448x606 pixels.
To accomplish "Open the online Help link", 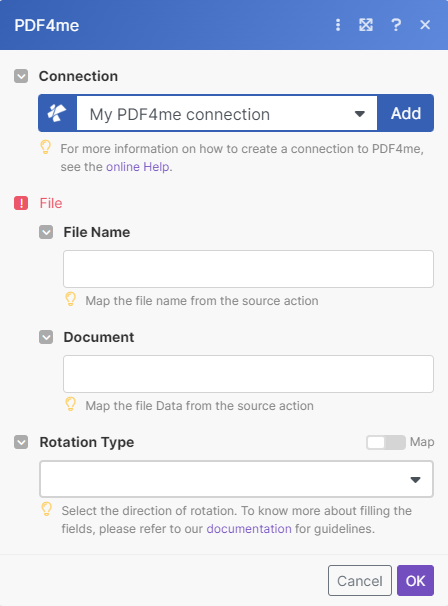I will pyautogui.click(x=138, y=167).
